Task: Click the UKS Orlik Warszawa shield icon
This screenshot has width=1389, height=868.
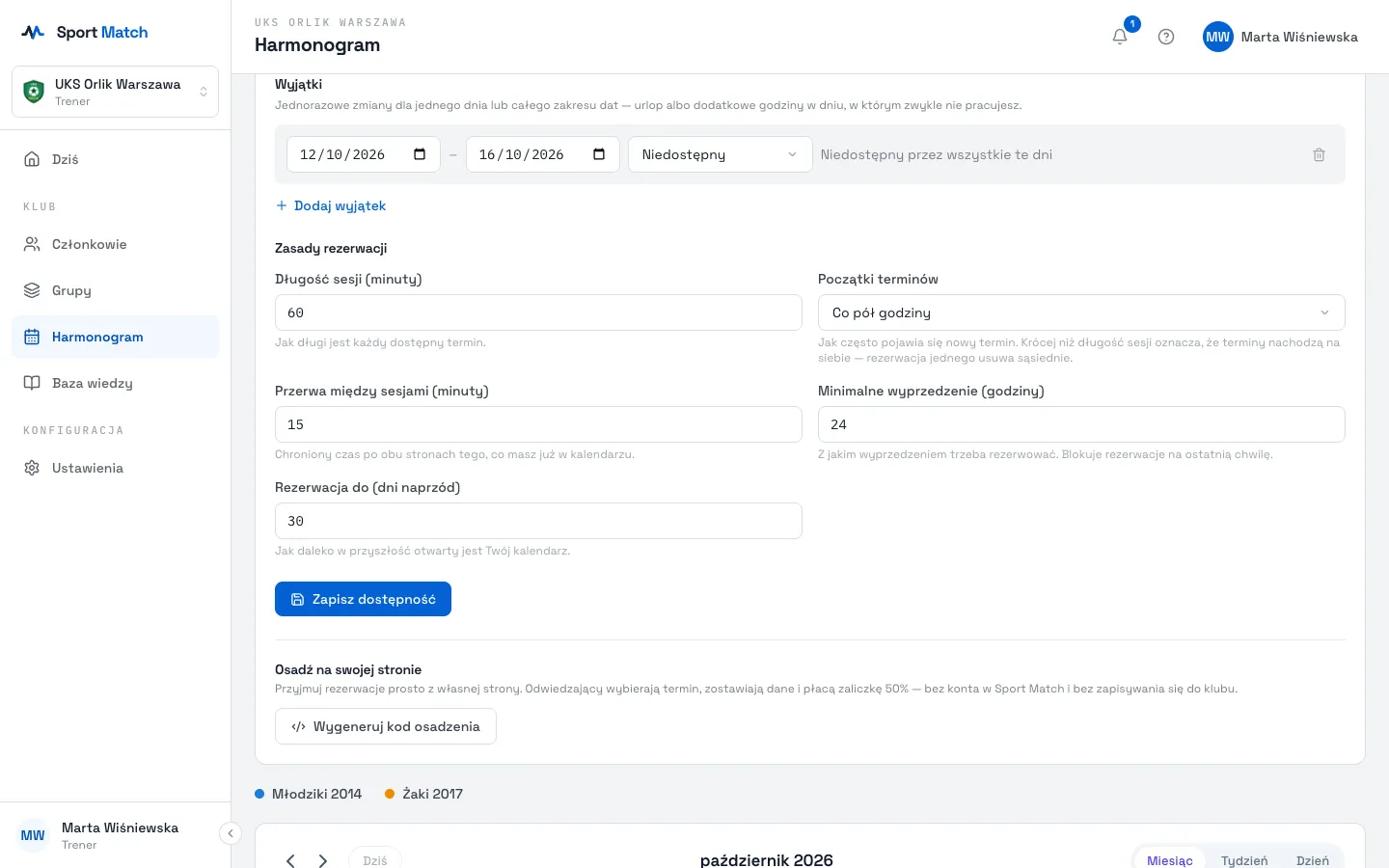Action: (34, 92)
